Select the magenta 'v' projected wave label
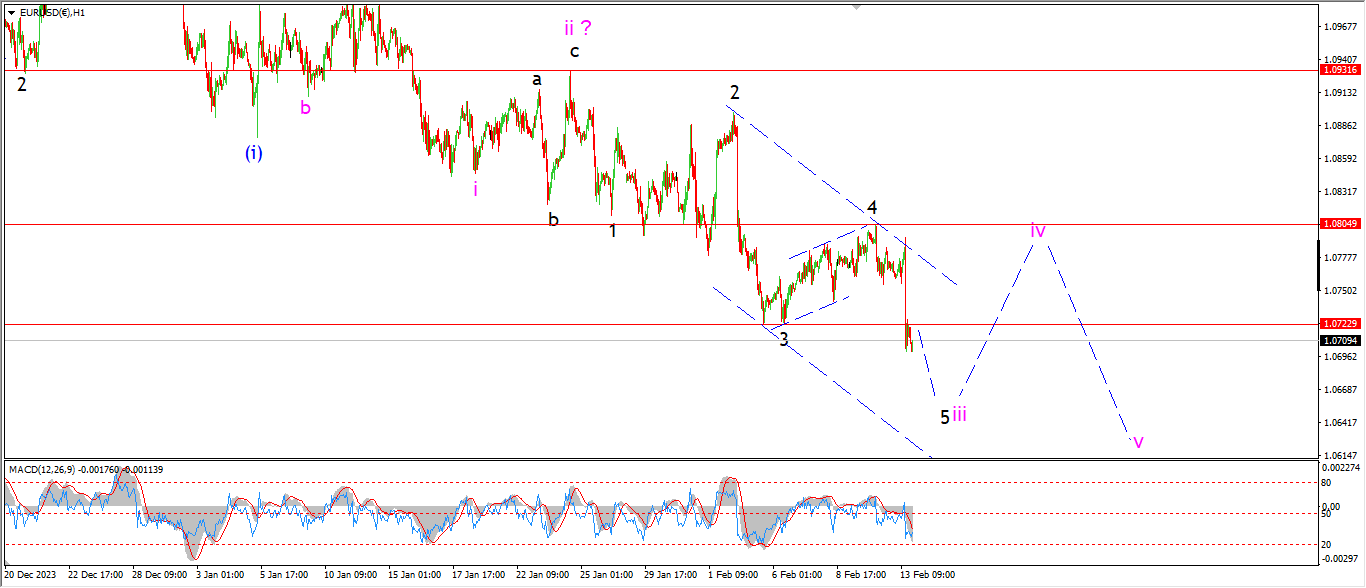 [x=1138, y=441]
